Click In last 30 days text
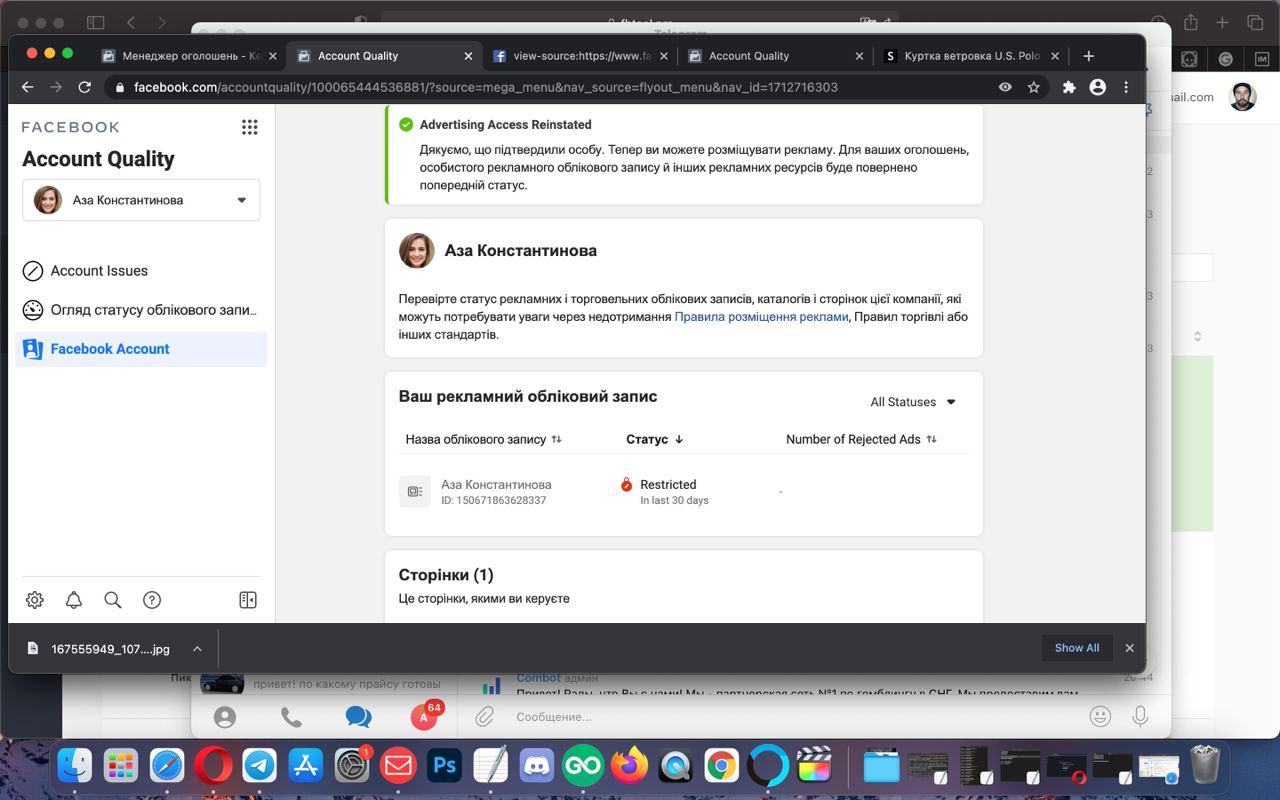The width and height of the screenshot is (1280, 800). point(674,500)
